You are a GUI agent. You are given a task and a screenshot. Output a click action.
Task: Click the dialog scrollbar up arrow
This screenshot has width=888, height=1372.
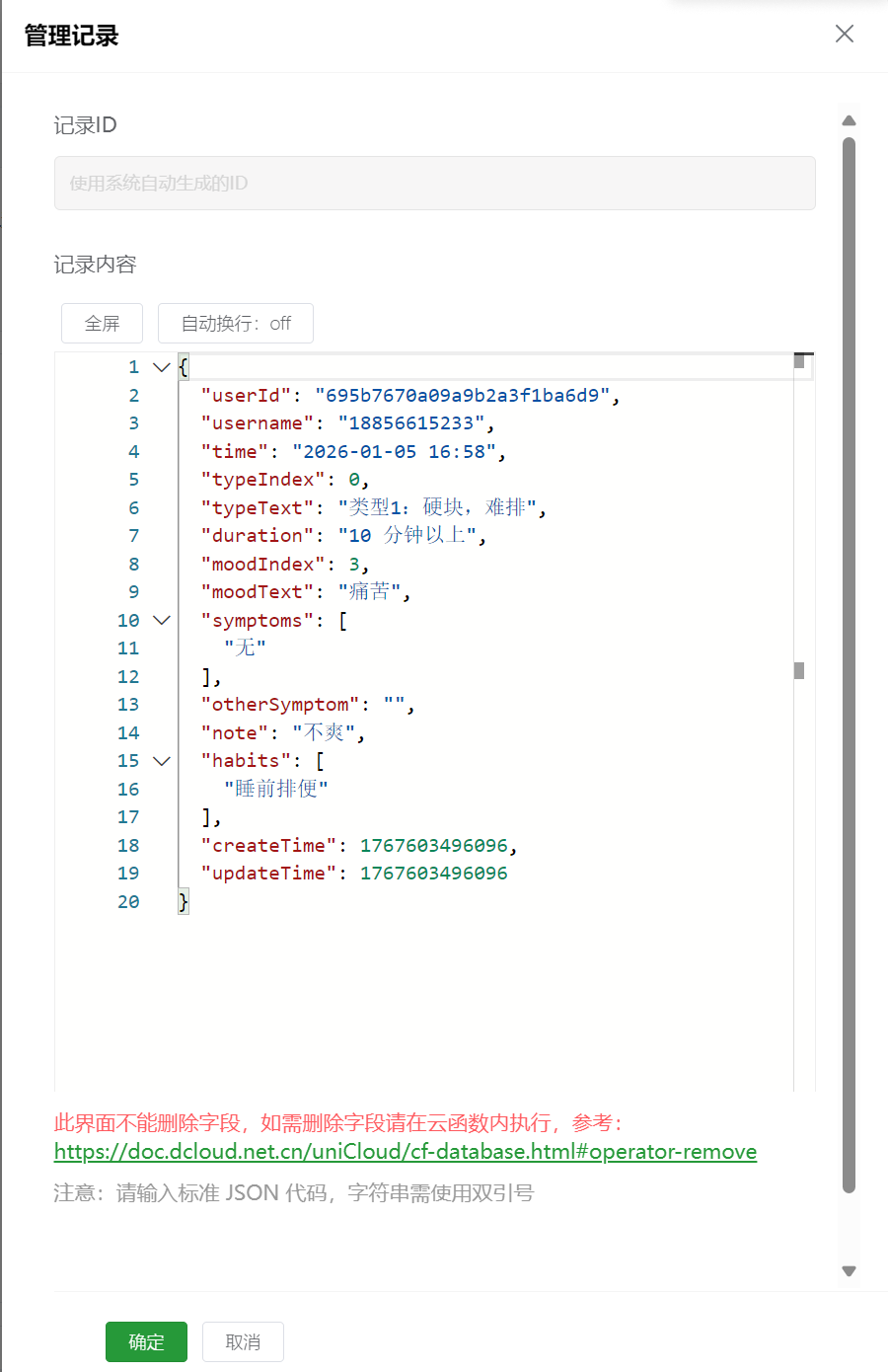point(849,120)
